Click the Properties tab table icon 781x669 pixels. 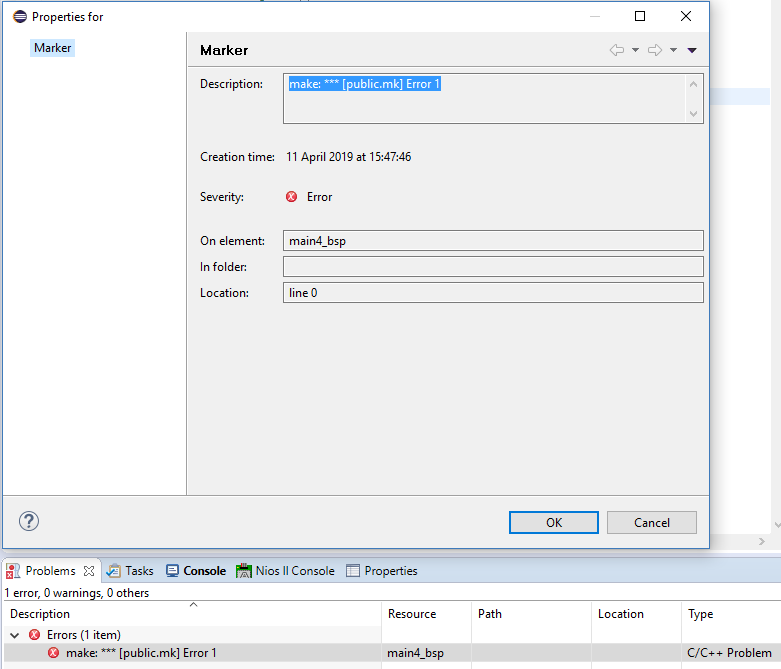353,571
